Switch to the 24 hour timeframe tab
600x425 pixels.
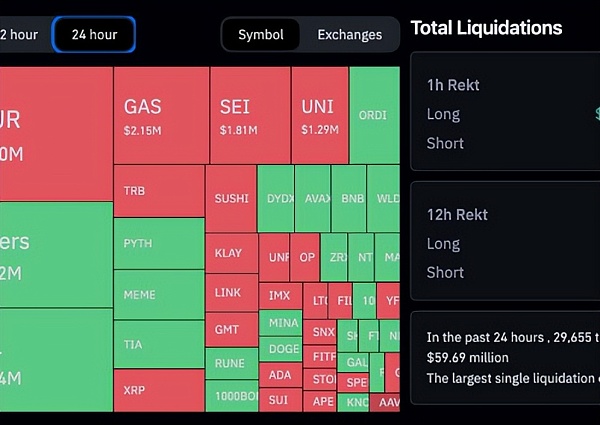point(94,35)
